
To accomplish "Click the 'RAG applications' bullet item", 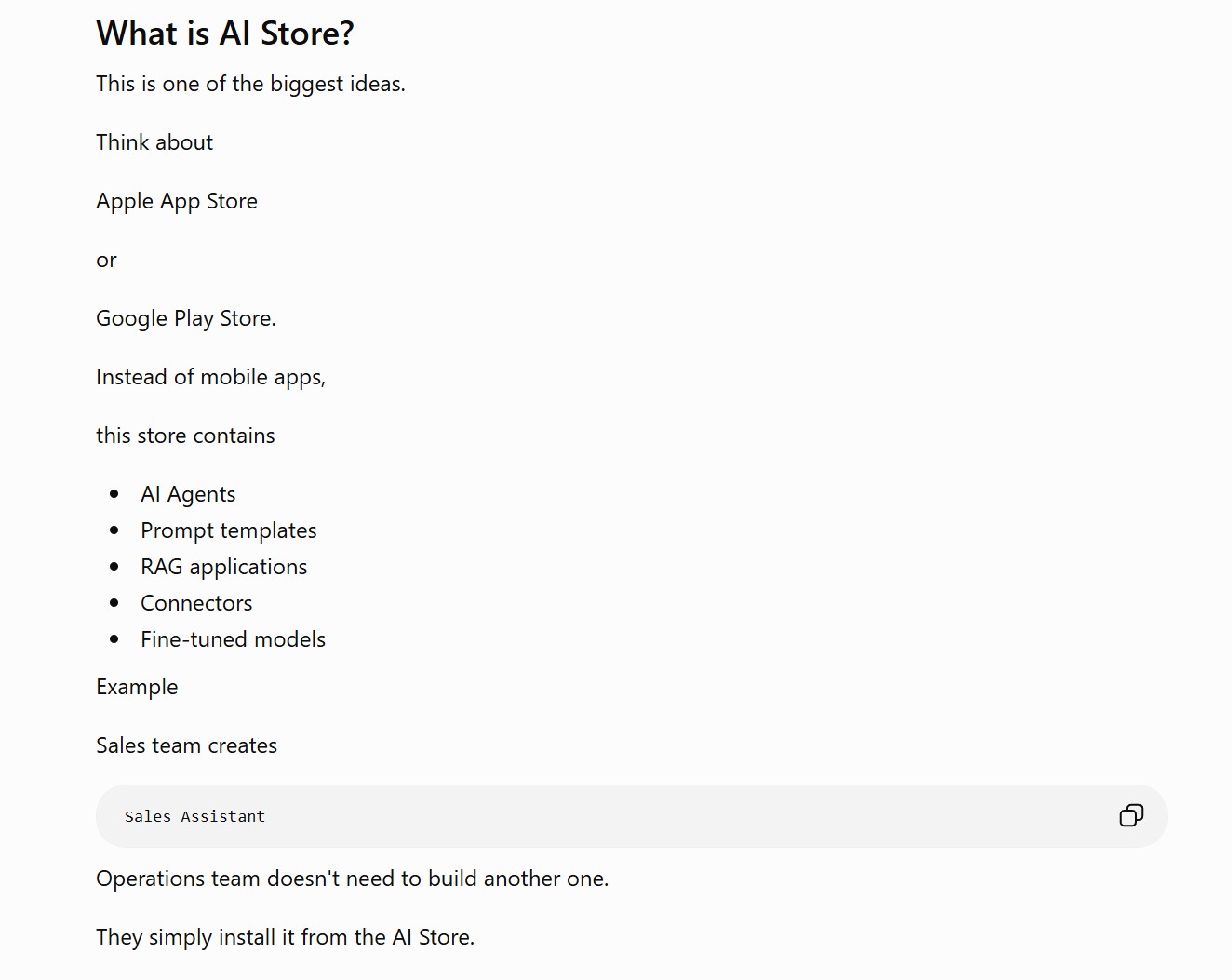I will click(224, 567).
